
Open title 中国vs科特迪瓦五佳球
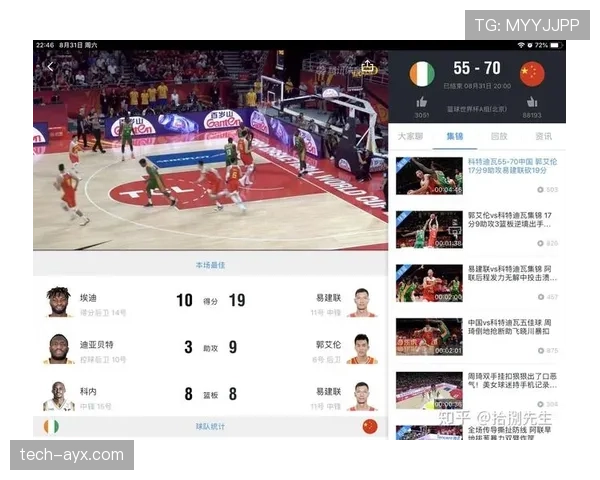click(x=510, y=327)
